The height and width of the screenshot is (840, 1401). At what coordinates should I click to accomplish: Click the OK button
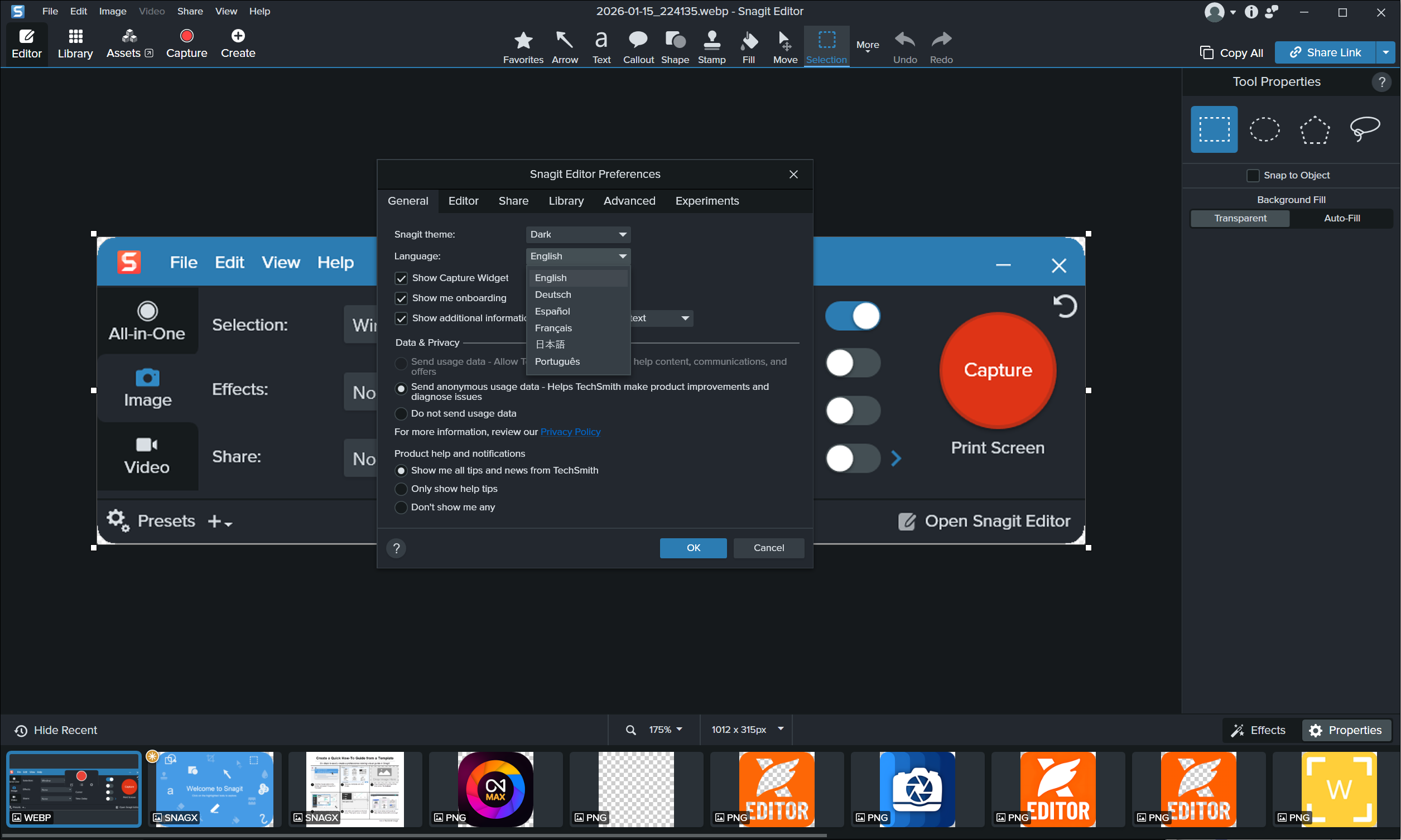(x=693, y=548)
